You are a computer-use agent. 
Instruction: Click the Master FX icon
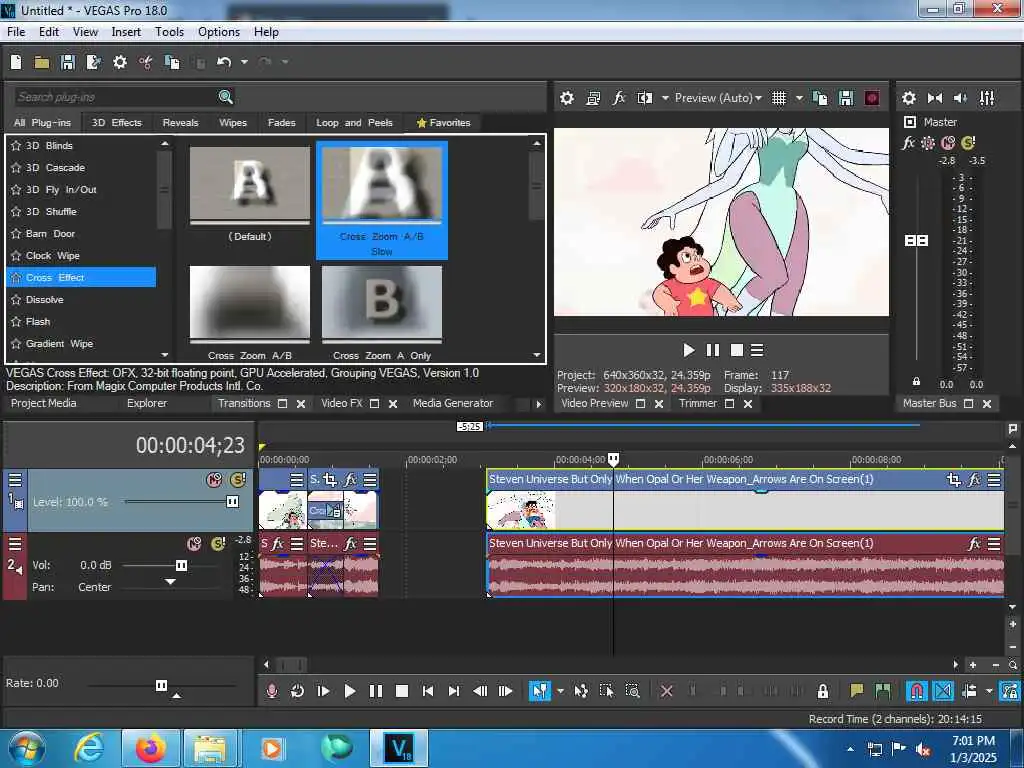[908, 142]
